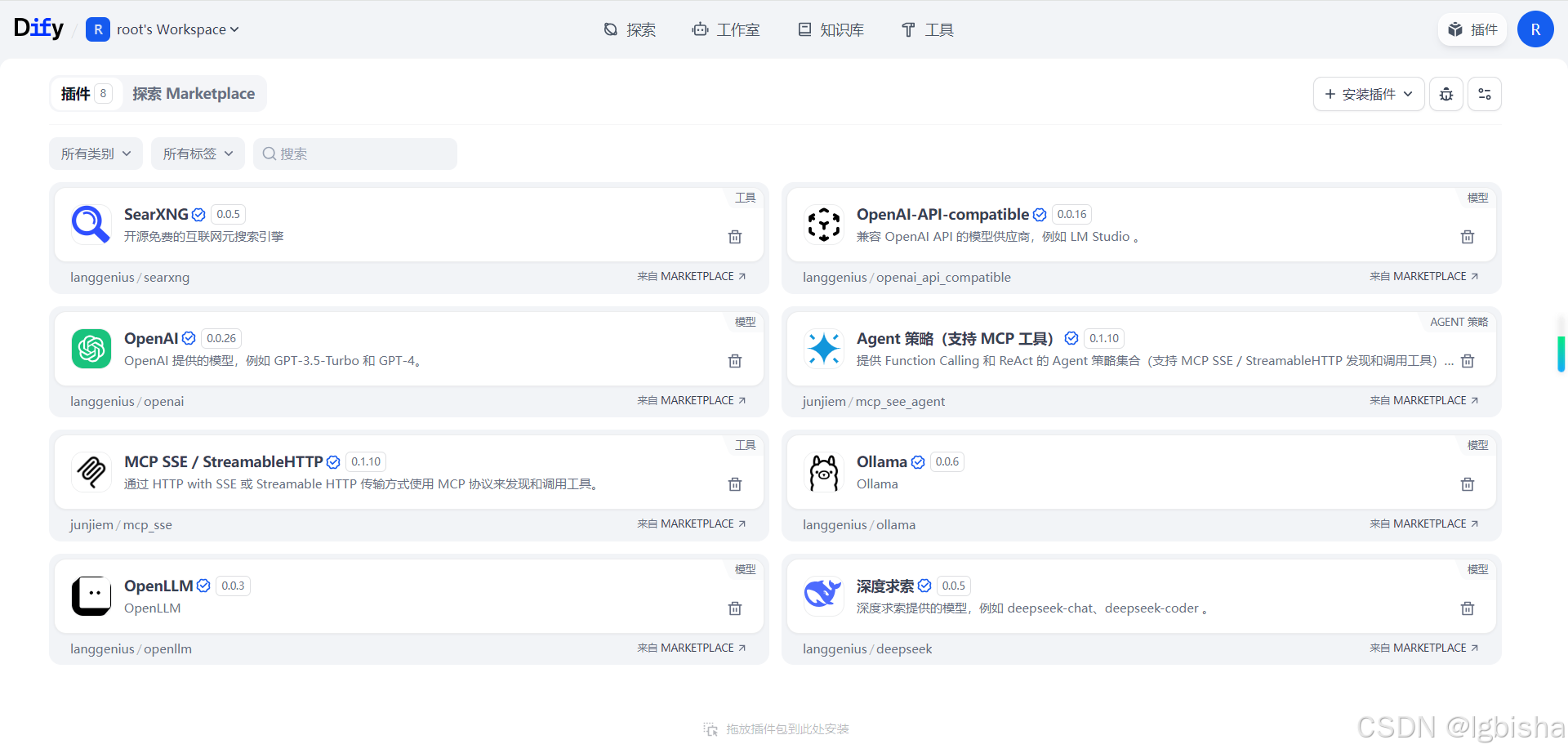Click the Agent 策略 star icon
Screen dimensions: 1568x753
pos(824,349)
